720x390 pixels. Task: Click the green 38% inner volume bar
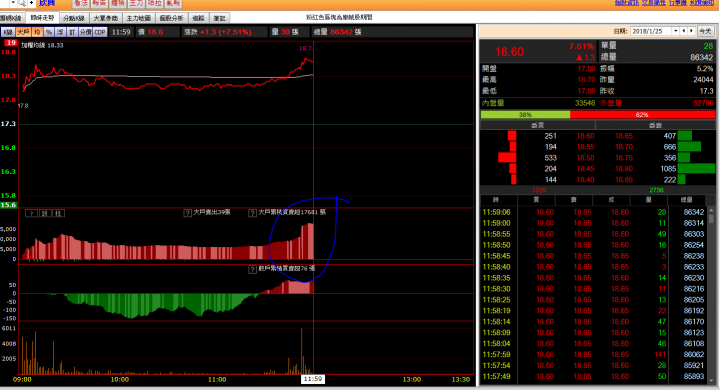coord(525,114)
